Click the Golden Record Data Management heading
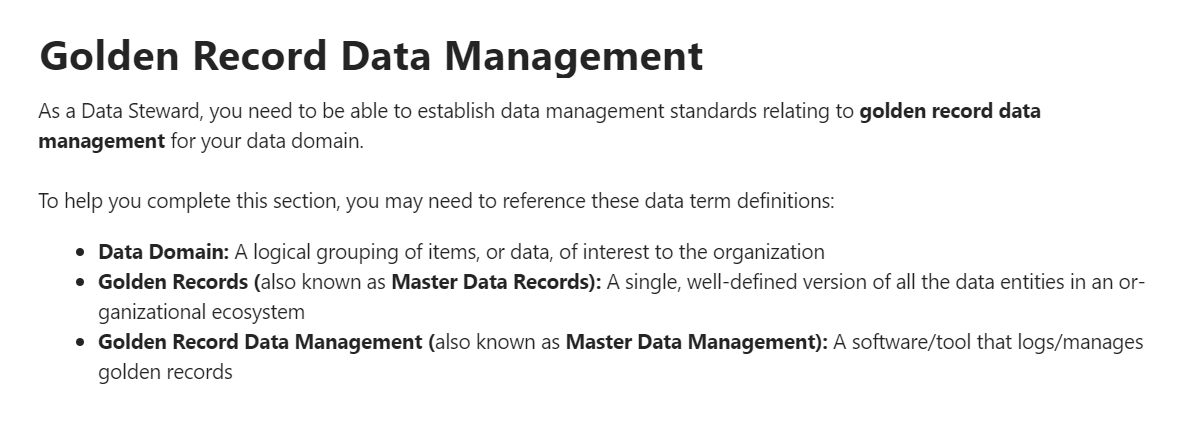The height and width of the screenshot is (425, 1193). [x=370, y=56]
